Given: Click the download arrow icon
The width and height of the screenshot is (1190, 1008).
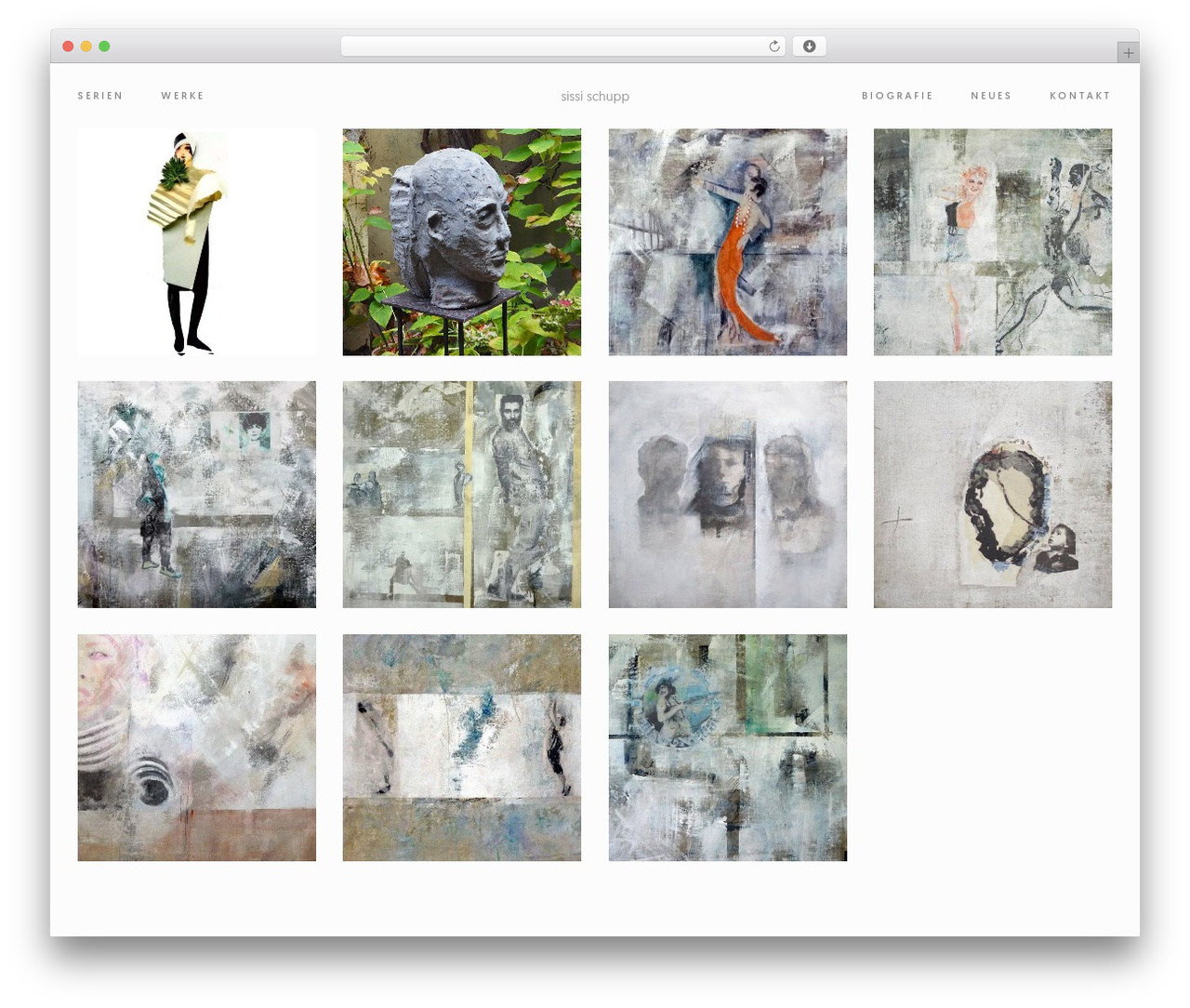Looking at the screenshot, I should (809, 46).
